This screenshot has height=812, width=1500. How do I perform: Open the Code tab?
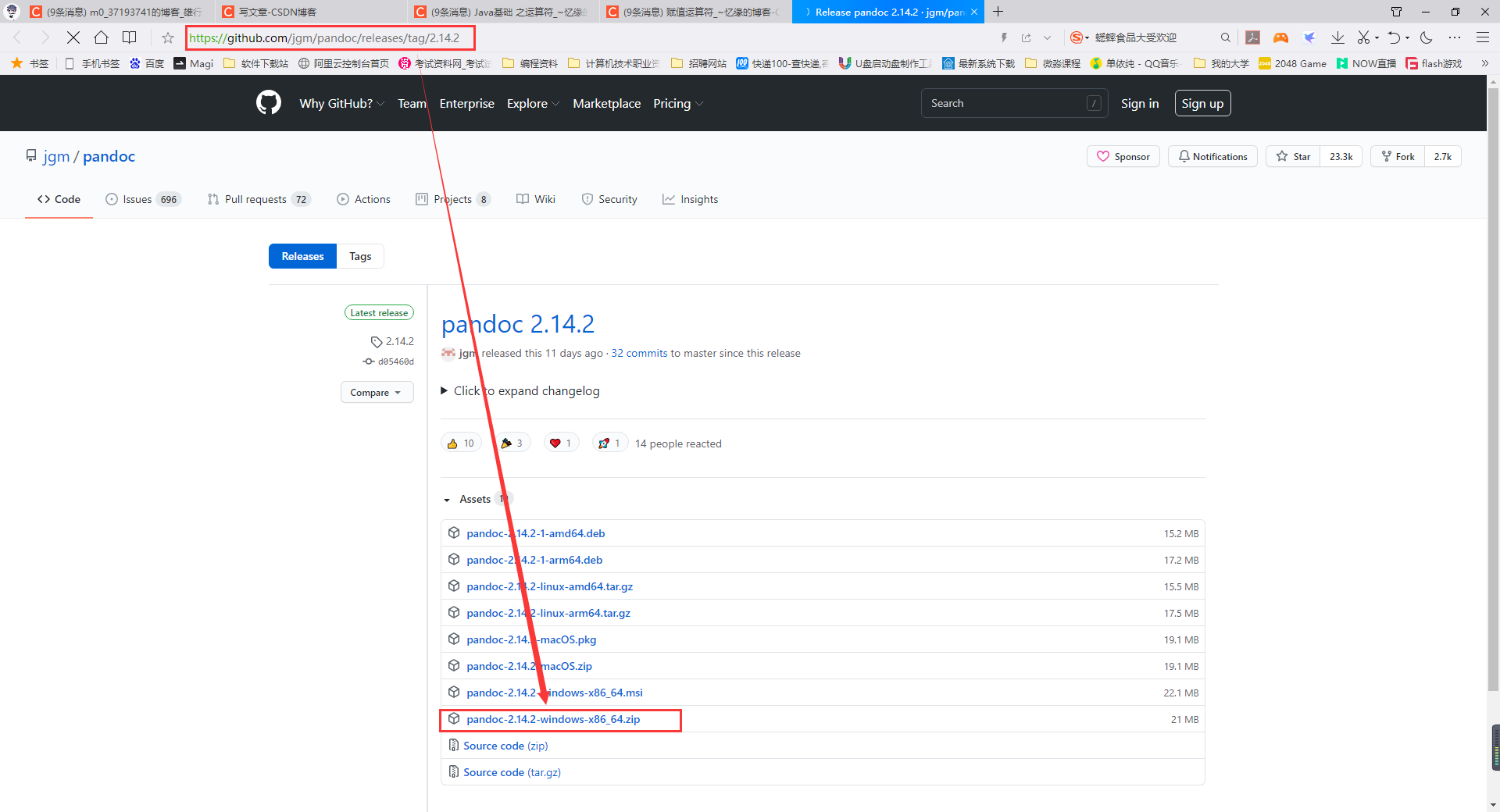tap(59, 199)
